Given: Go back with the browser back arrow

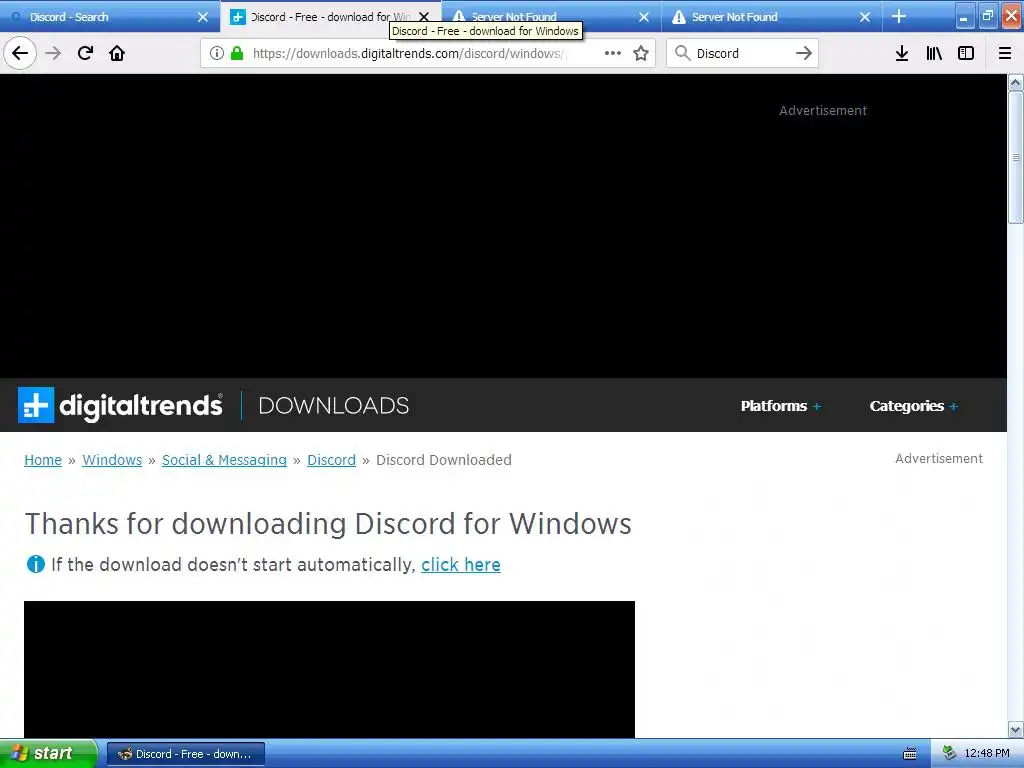Looking at the screenshot, I should (x=20, y=53).
